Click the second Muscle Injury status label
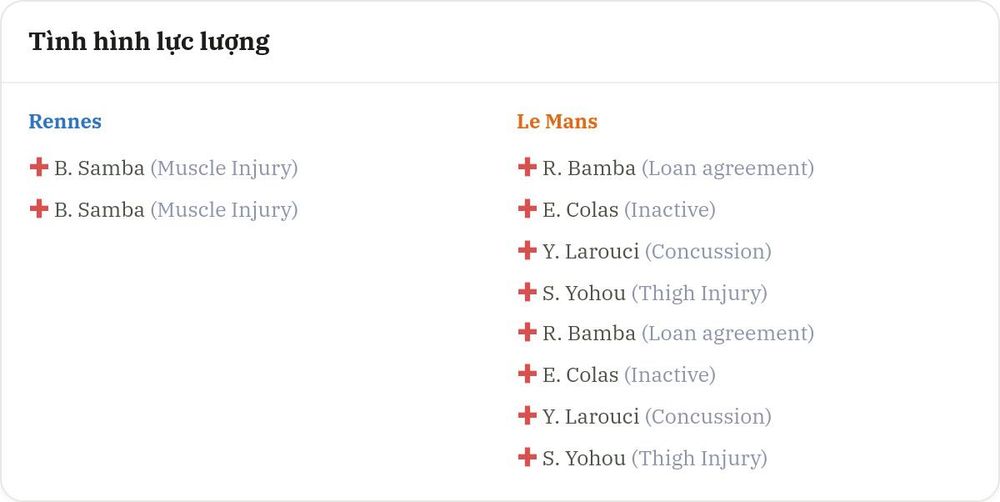Image resolution: width=1000 pixels, height=502 pixels. point(224,210)
